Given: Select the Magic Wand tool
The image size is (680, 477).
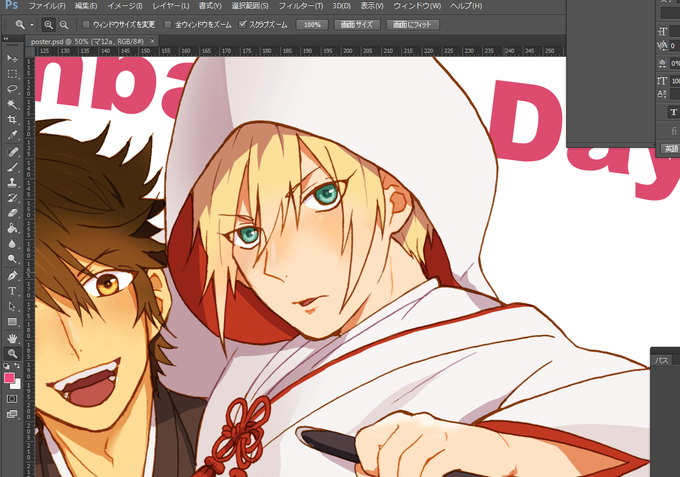Looking at the screenshot, I should 12,104.
